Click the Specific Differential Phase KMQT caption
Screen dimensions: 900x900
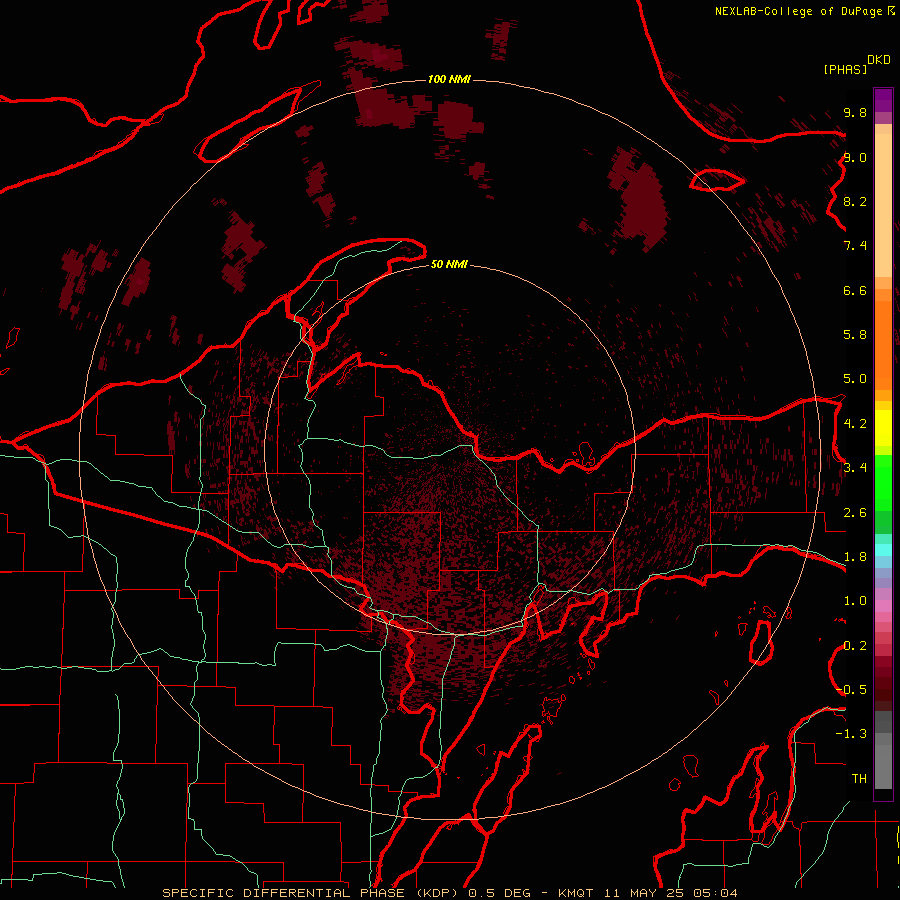click(449, 893)
